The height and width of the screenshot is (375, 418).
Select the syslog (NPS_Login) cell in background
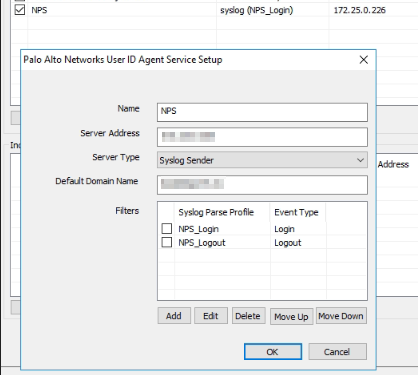[257, 10]
